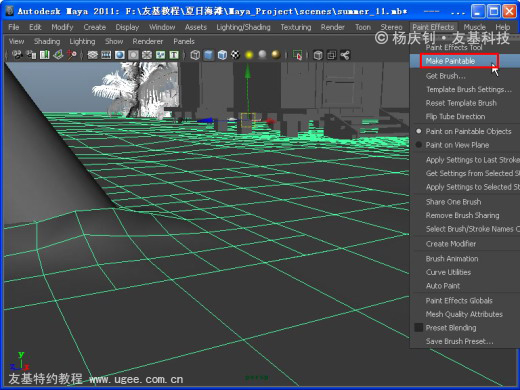520x390 pixels.
Task: Toggle the Field Chart icon
Action: pyautogui.click(x=147, y=55)
